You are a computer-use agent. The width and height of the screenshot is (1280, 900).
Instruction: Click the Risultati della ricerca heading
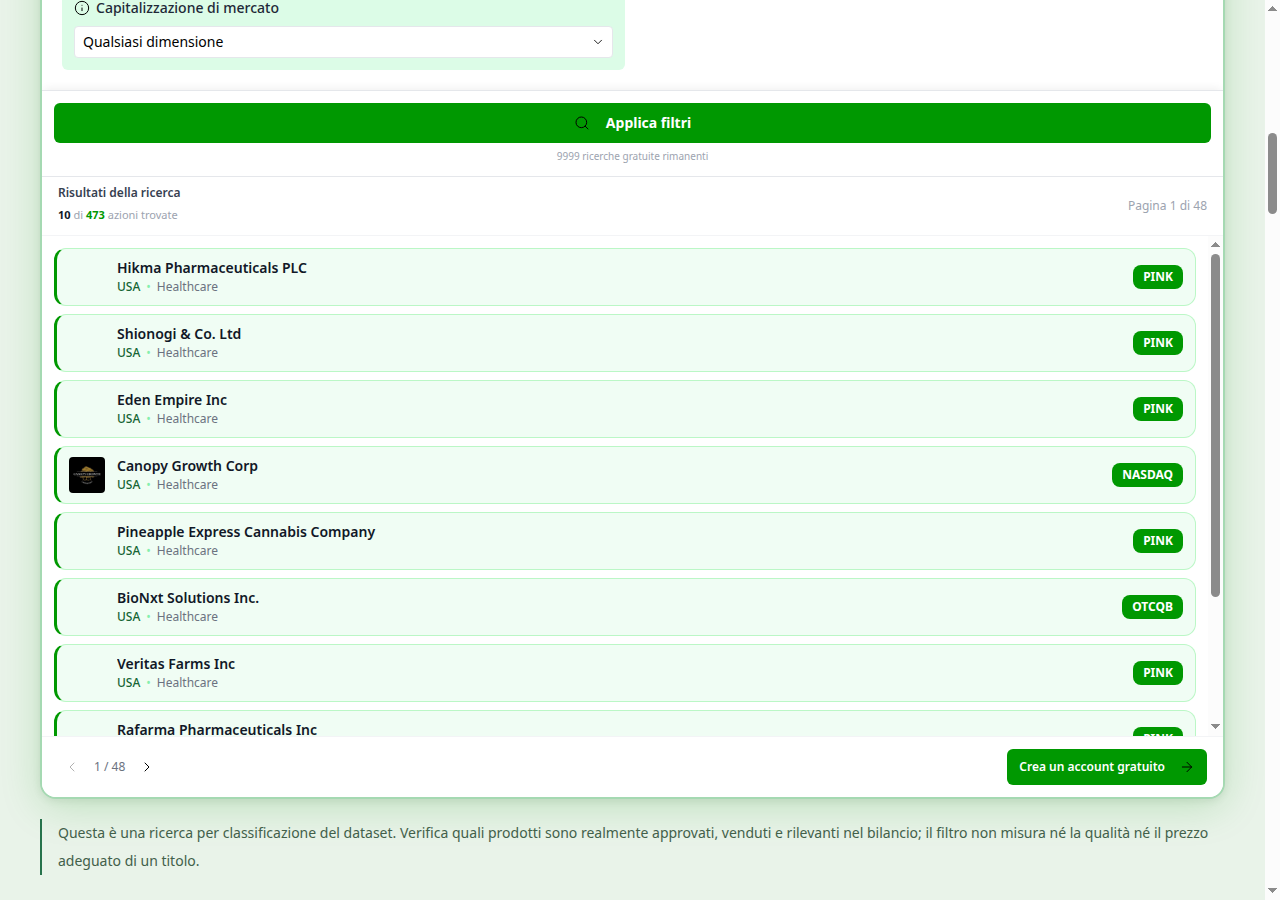[x=119, y=193]
